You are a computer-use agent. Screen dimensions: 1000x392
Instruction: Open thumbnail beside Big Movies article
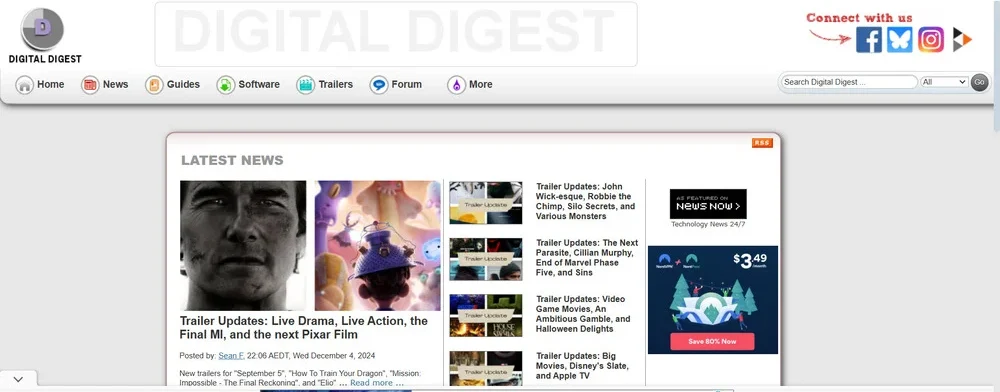coord(485,368)
